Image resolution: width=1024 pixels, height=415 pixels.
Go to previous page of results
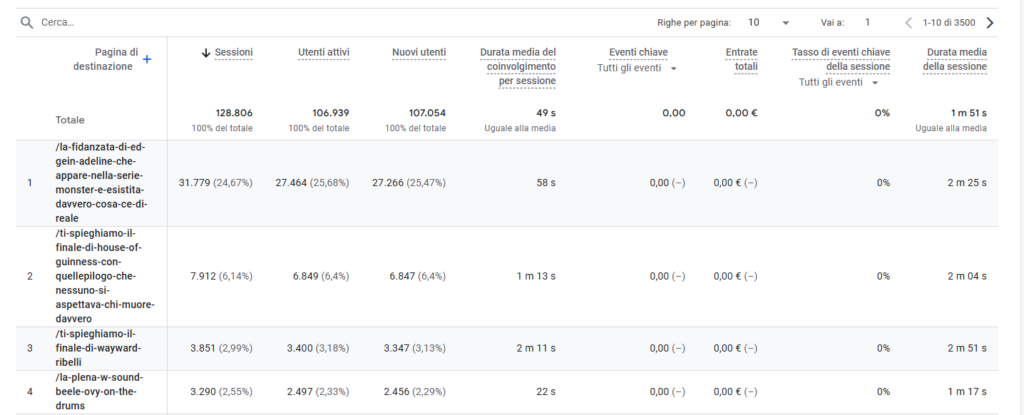click(908, 22)
